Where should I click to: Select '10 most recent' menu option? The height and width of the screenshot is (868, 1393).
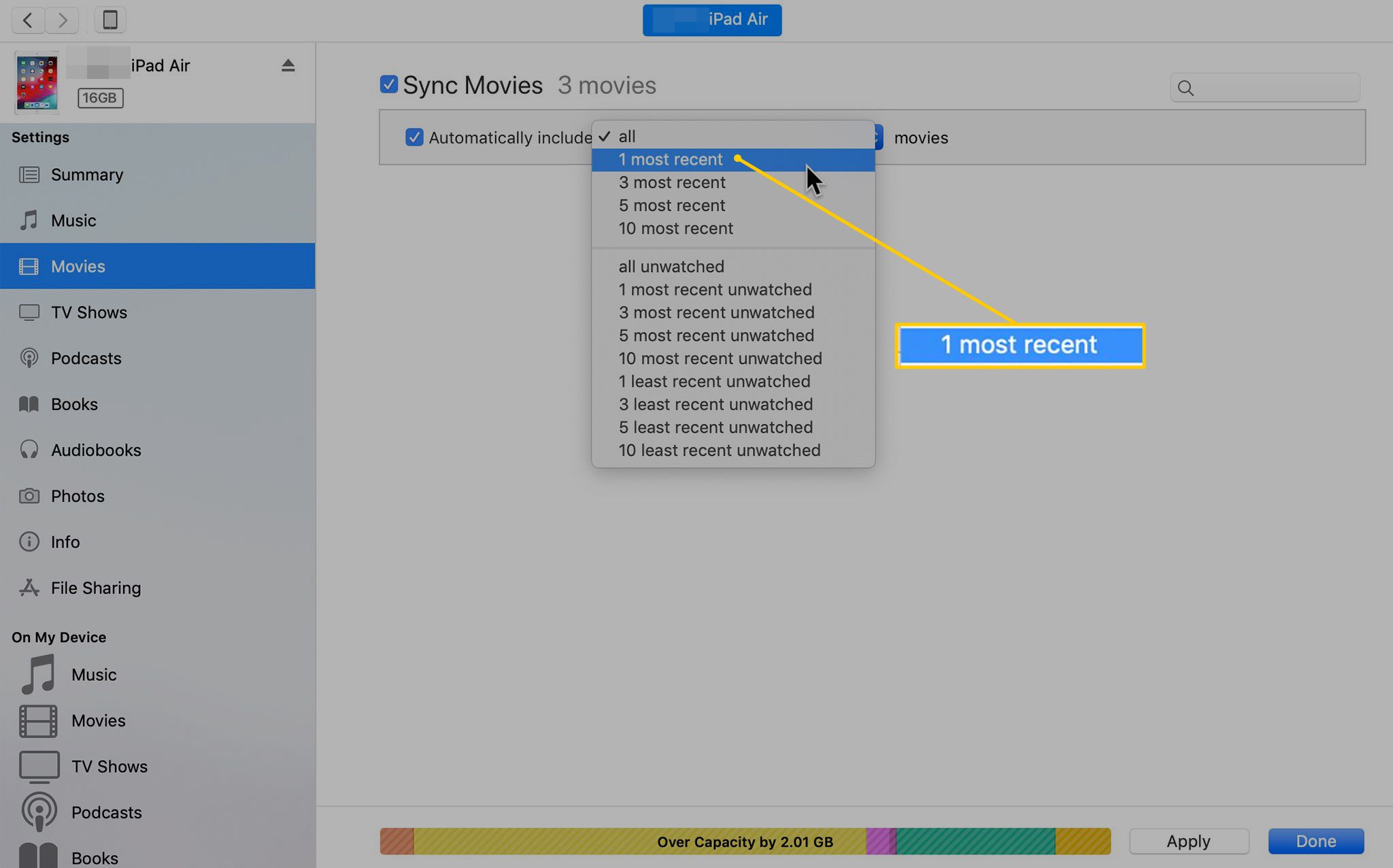(x=733, y=229)
